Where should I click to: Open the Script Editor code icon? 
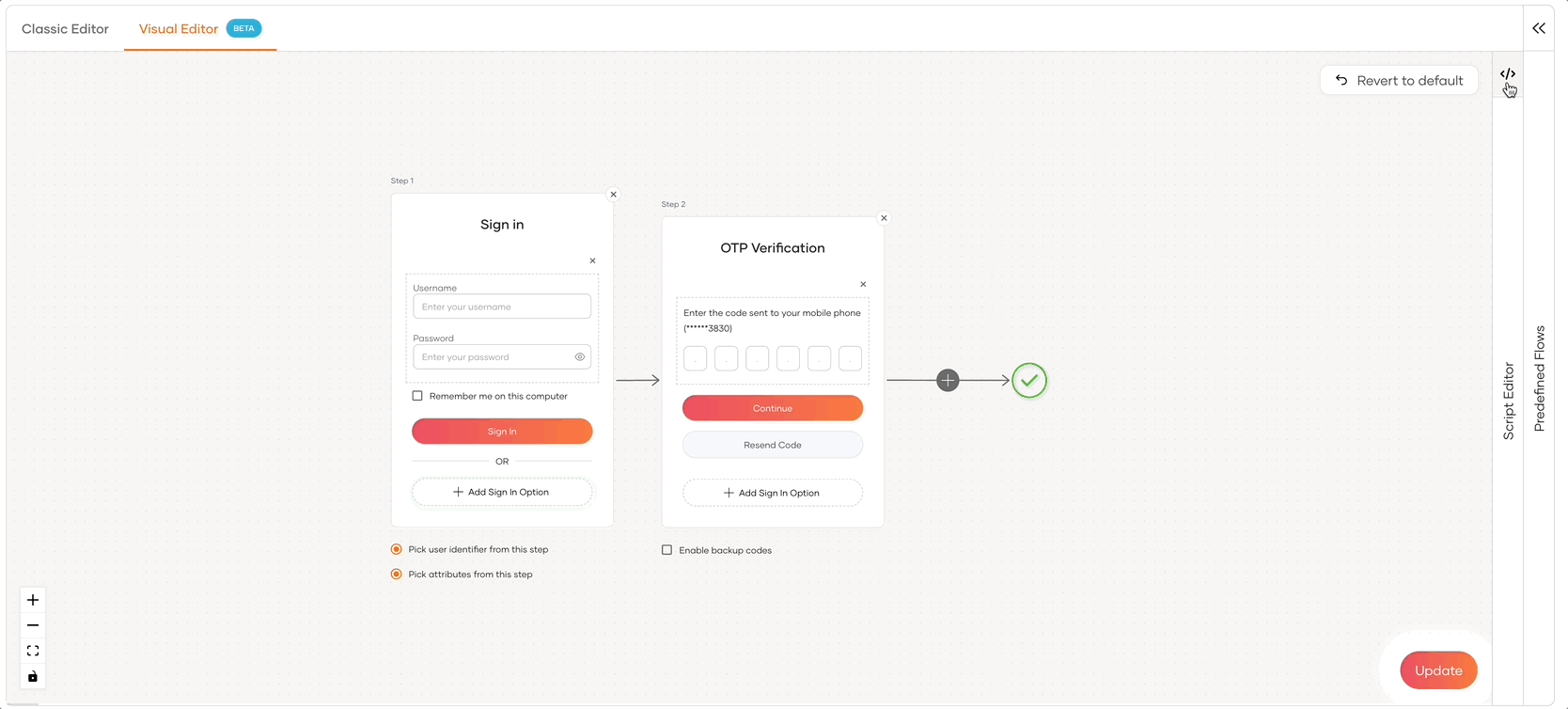[x=1507, y=73]
